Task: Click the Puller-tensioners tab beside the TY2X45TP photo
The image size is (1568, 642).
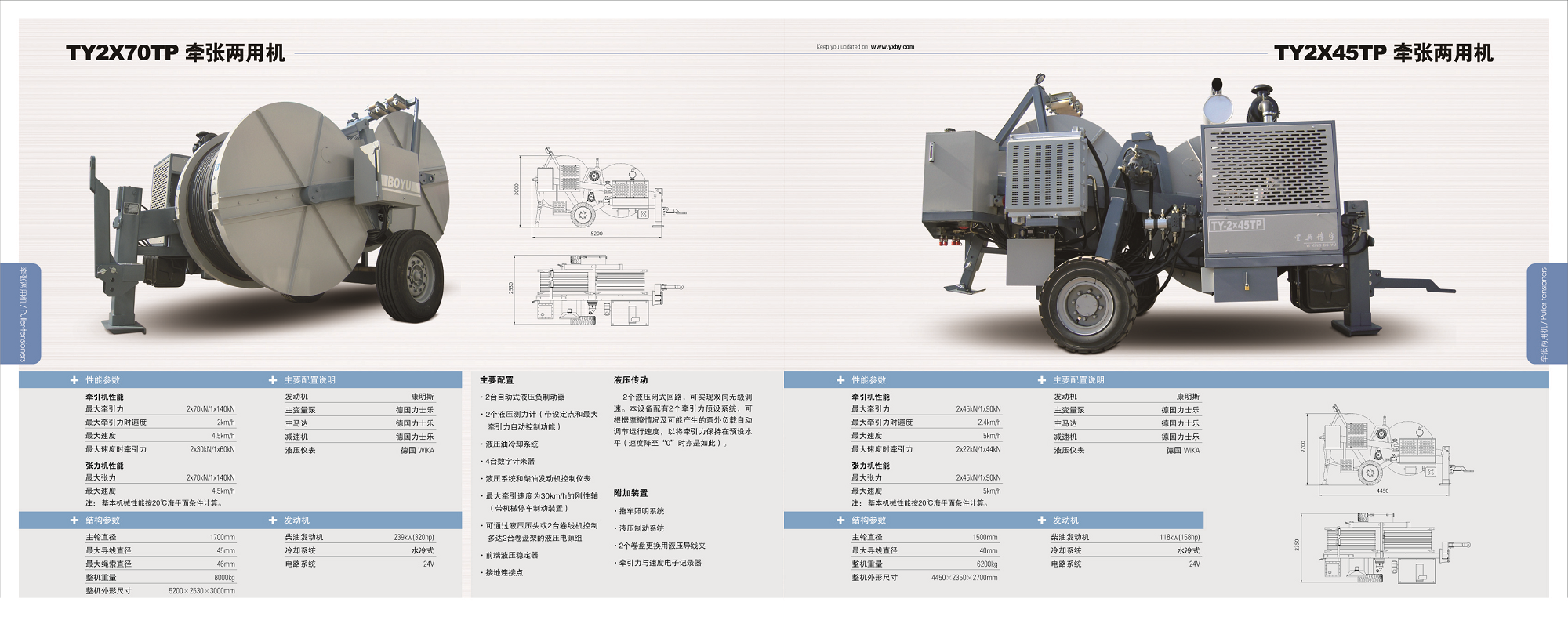Action: point(1547,314)
